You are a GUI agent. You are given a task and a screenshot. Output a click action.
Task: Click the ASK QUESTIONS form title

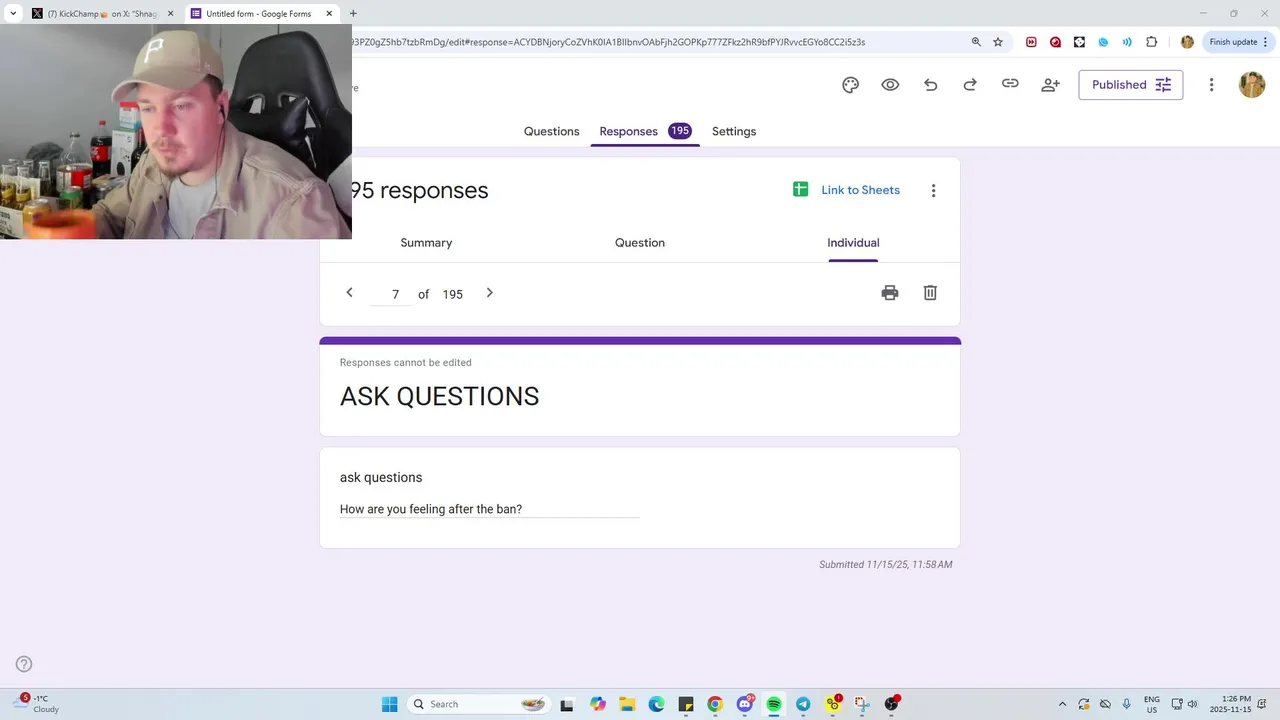439,396
